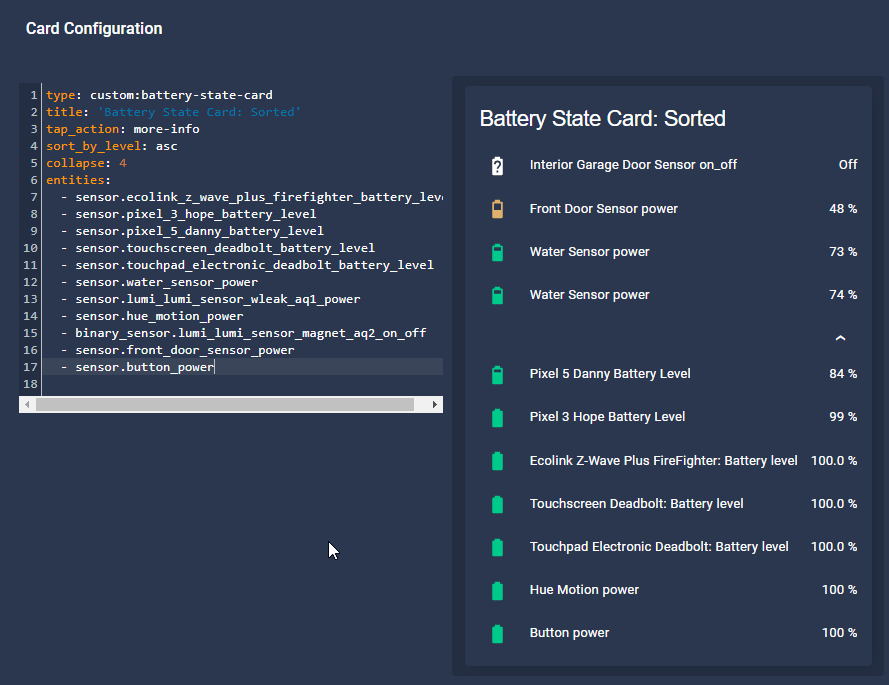The image size is (889, 685).
Task: Open Water Sensor power 74 % entry
Action: pyautogui.click(x=668, y=295)
